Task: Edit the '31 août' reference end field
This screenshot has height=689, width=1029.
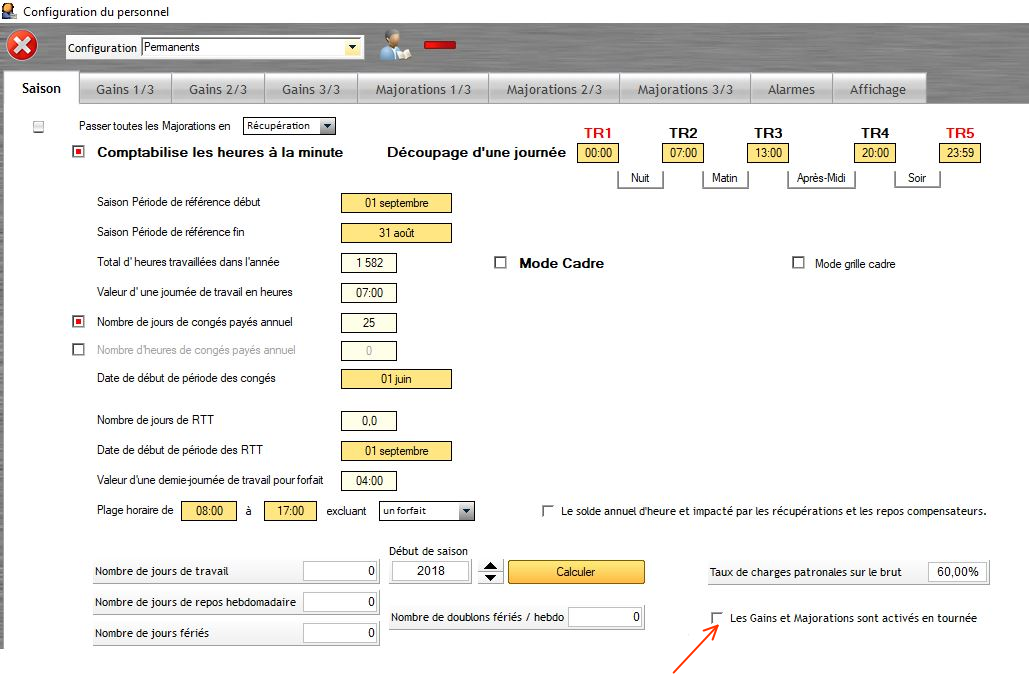Action: tap(396, 233)
